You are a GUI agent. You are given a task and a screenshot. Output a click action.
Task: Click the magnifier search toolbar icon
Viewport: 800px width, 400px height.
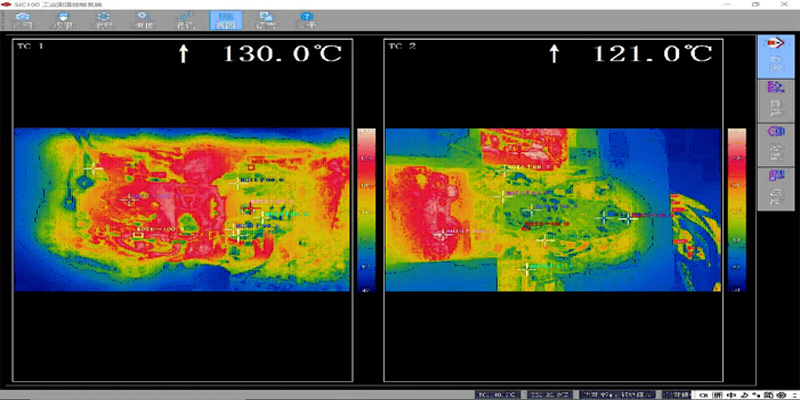pos(145,20)
